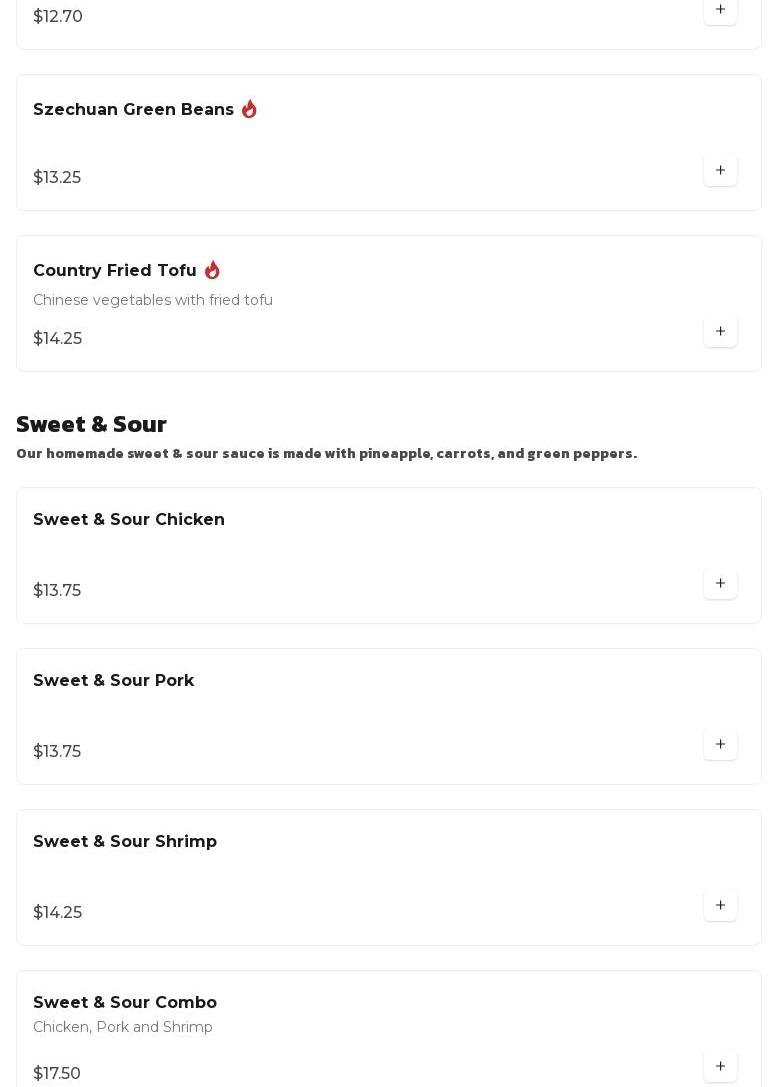The image size is (778, 1087).
Task: Add Sweet & Sour Chicken to order
Action: pos(720,583)
